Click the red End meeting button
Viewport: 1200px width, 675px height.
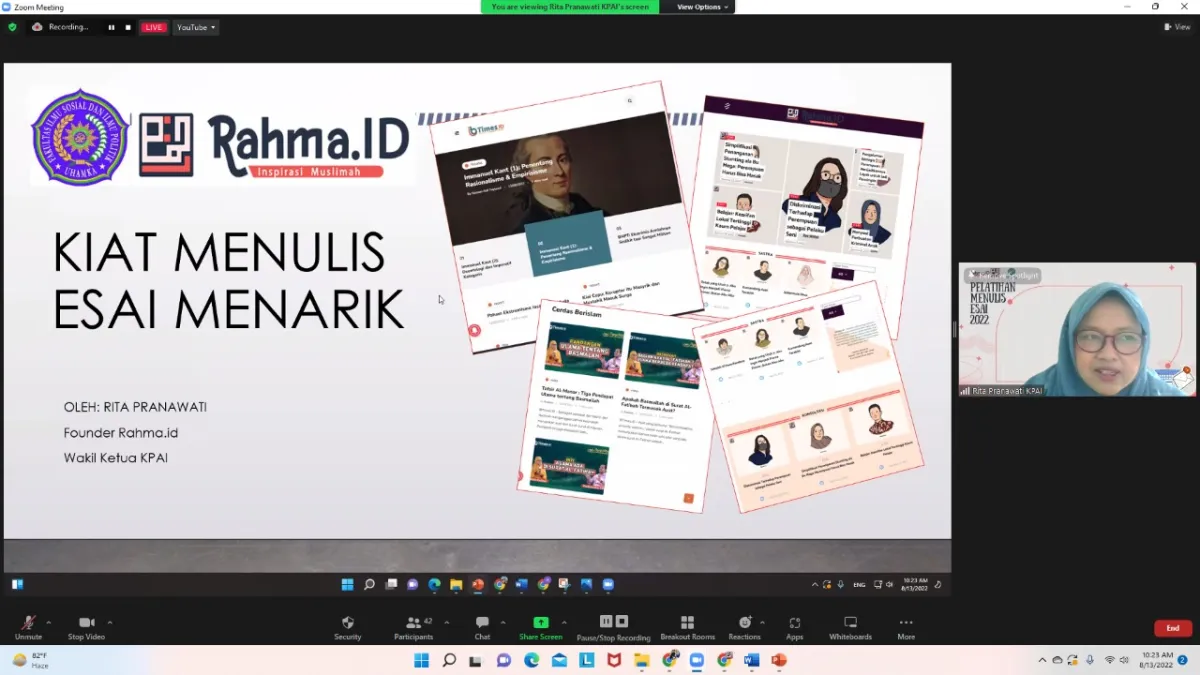[x=1172, y=627]
